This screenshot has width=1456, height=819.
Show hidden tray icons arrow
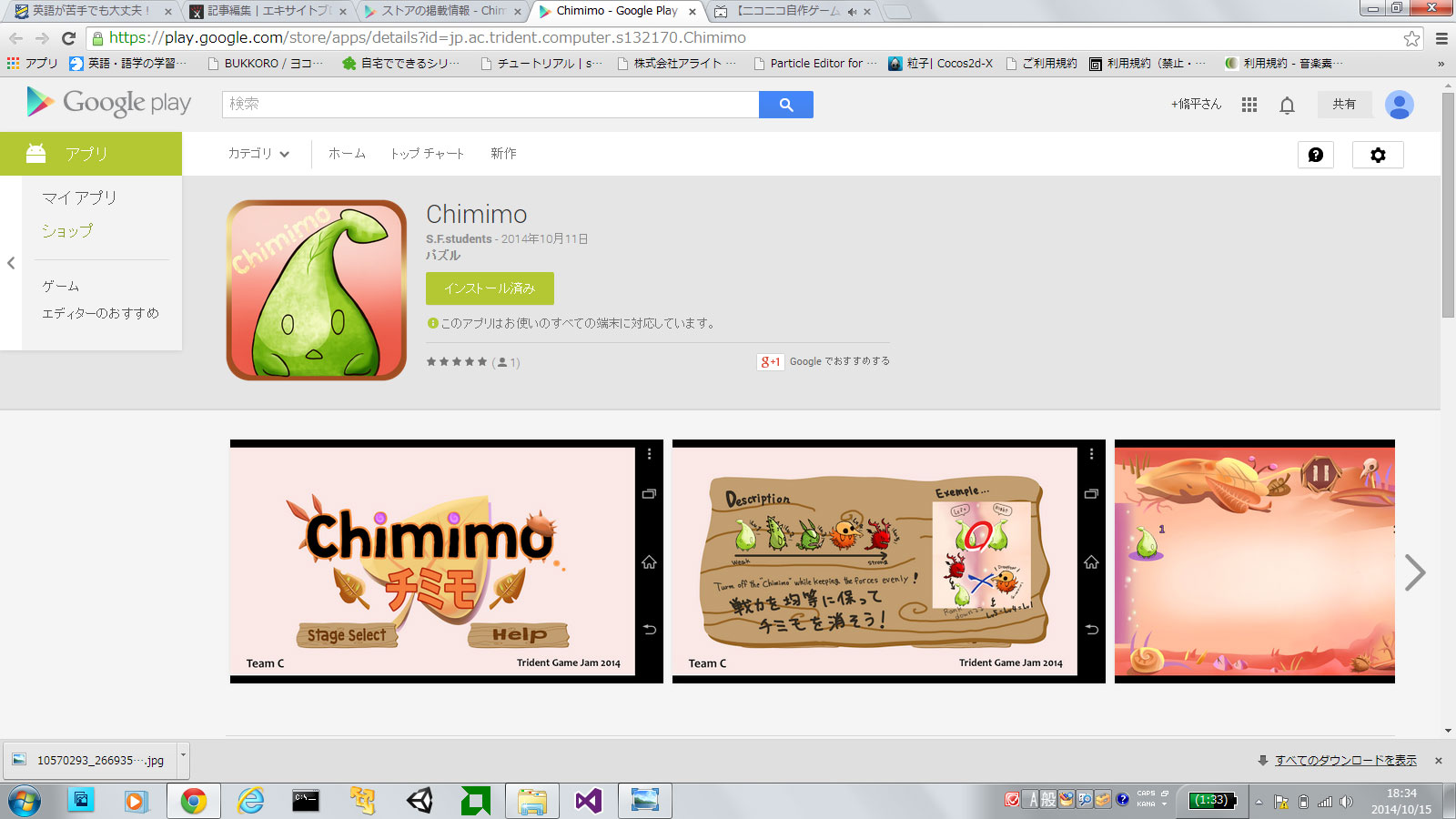(1259, 802)
